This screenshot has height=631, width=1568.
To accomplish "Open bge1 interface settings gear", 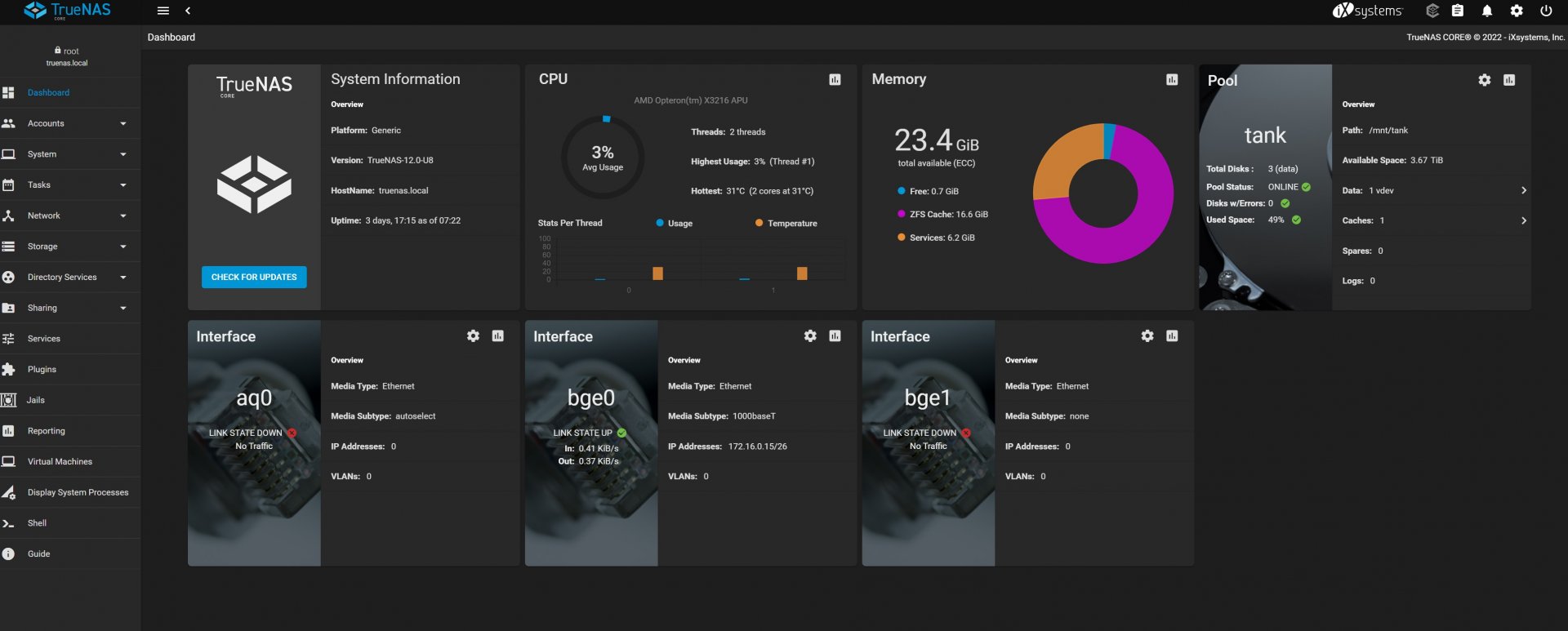I will coord(1147,336).
